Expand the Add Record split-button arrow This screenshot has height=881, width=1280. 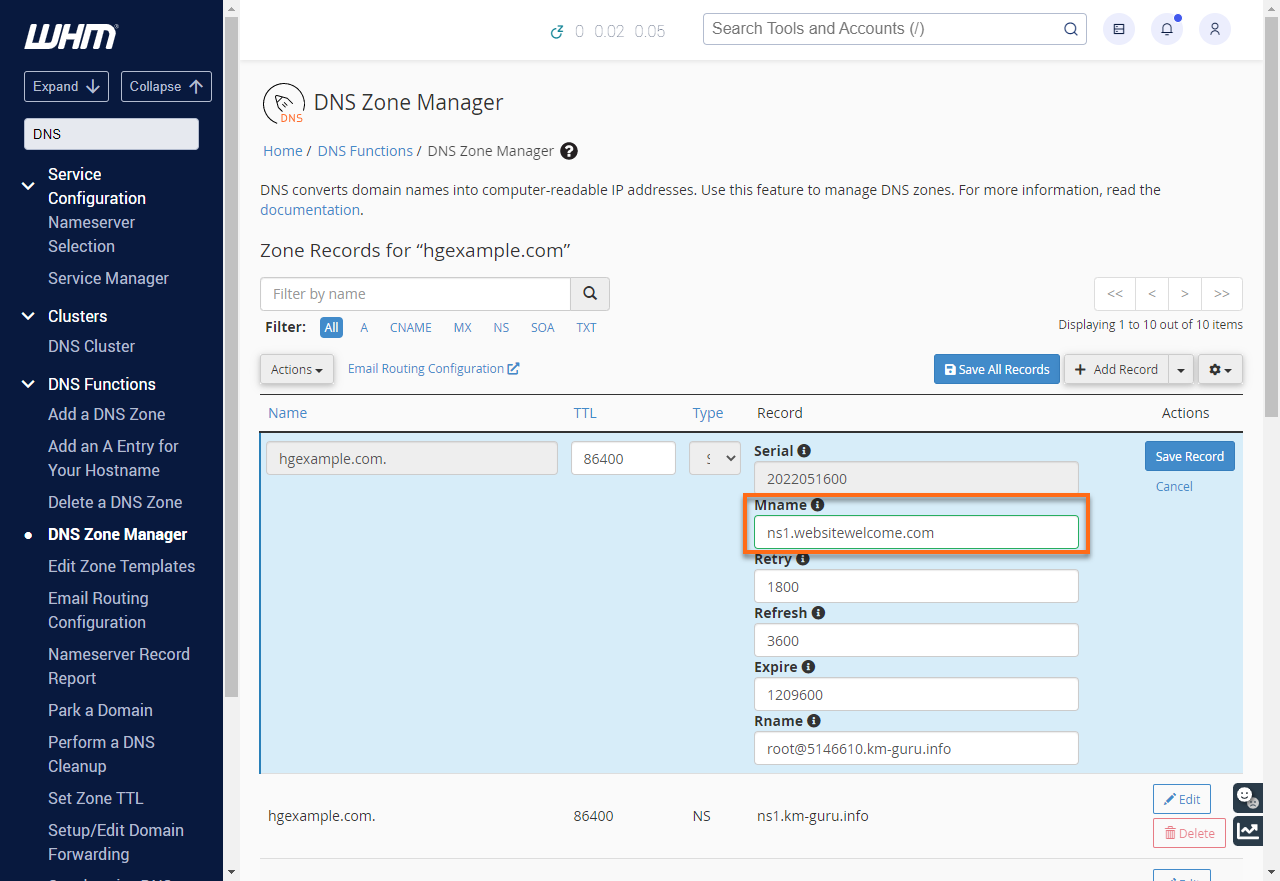tap(1180, 369)
